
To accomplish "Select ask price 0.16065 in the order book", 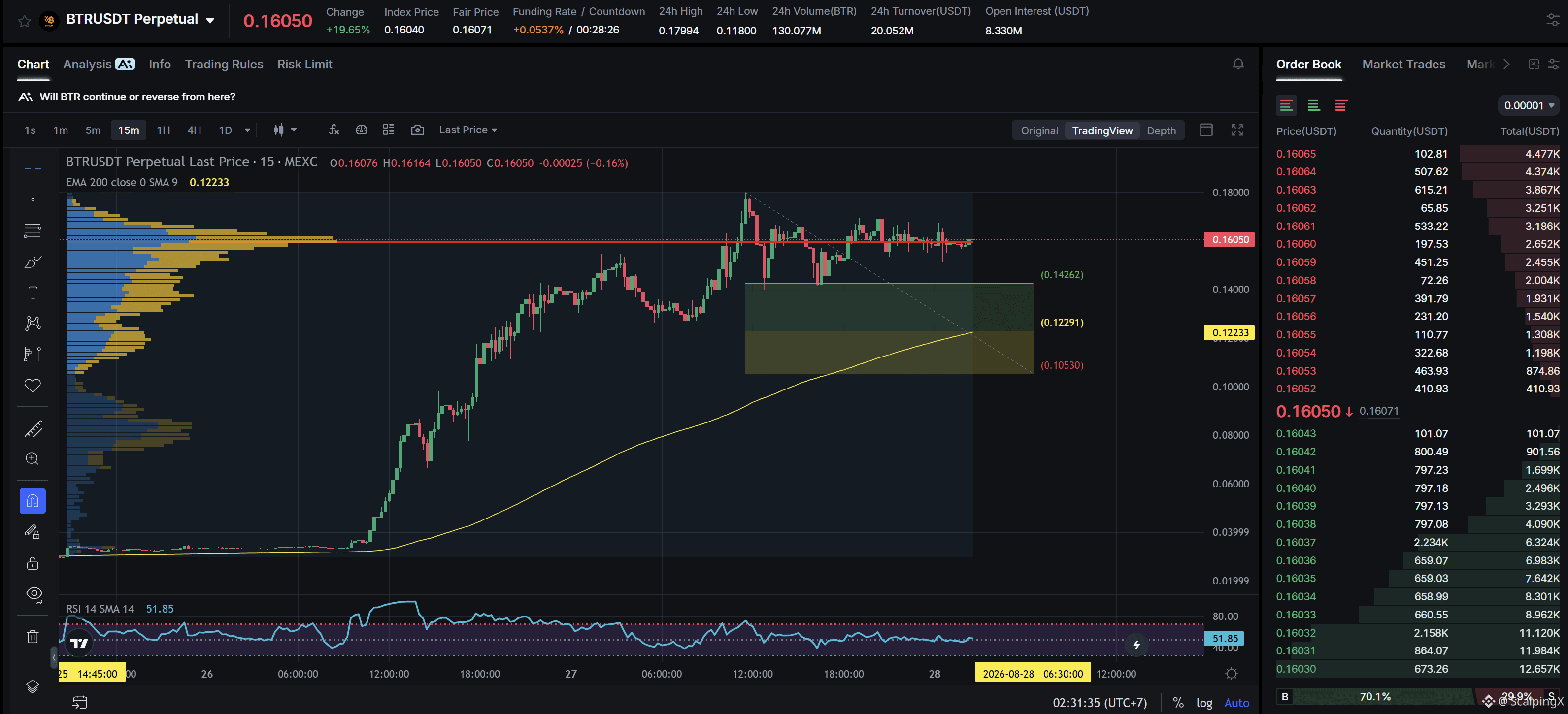I will tap(1295, 154).
